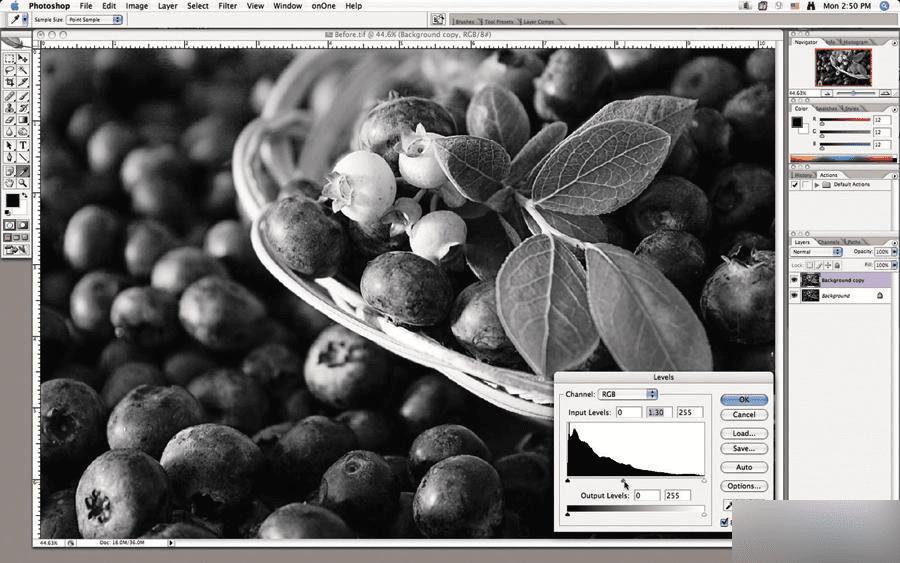Jump to ImageReady button in toolbox

tap(16, 250)
